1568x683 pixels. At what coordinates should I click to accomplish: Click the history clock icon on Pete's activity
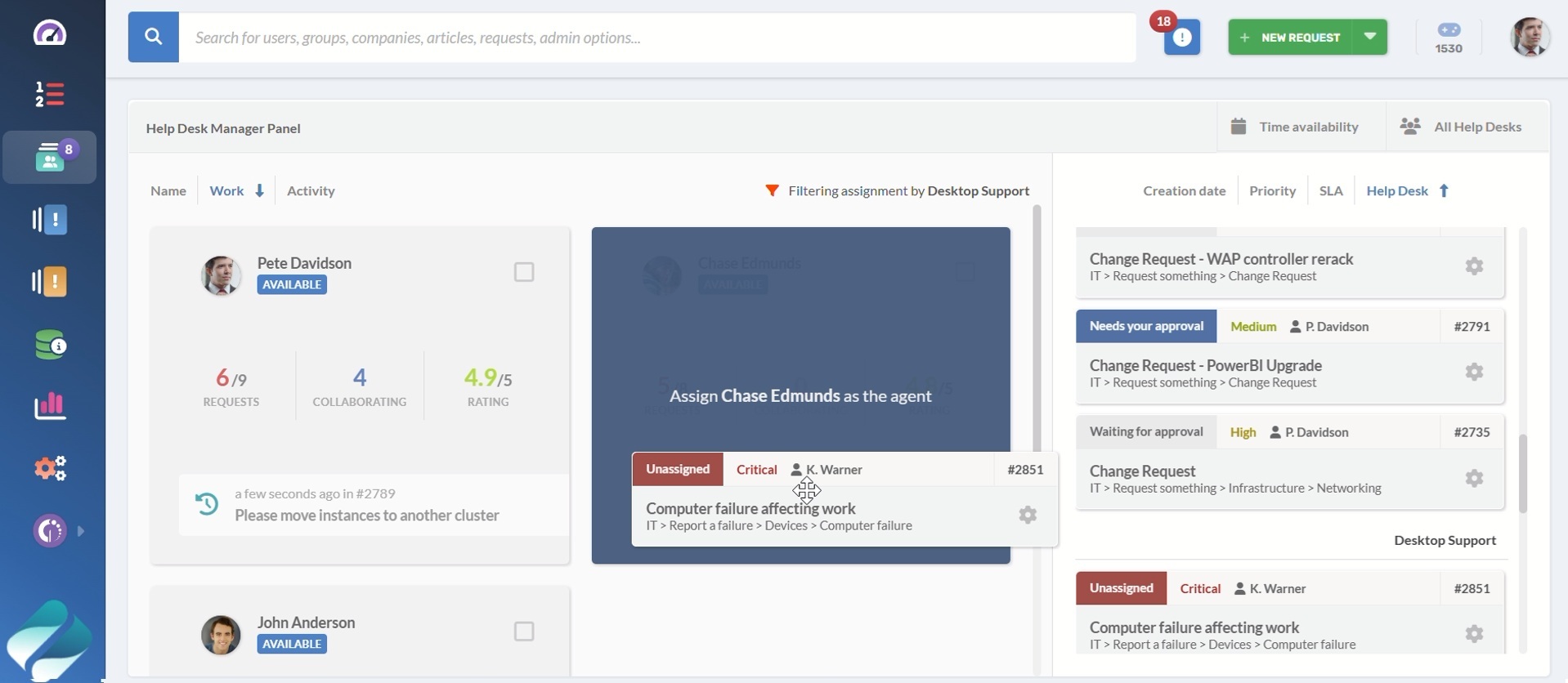pyautogui.click(x=207, y=504)
